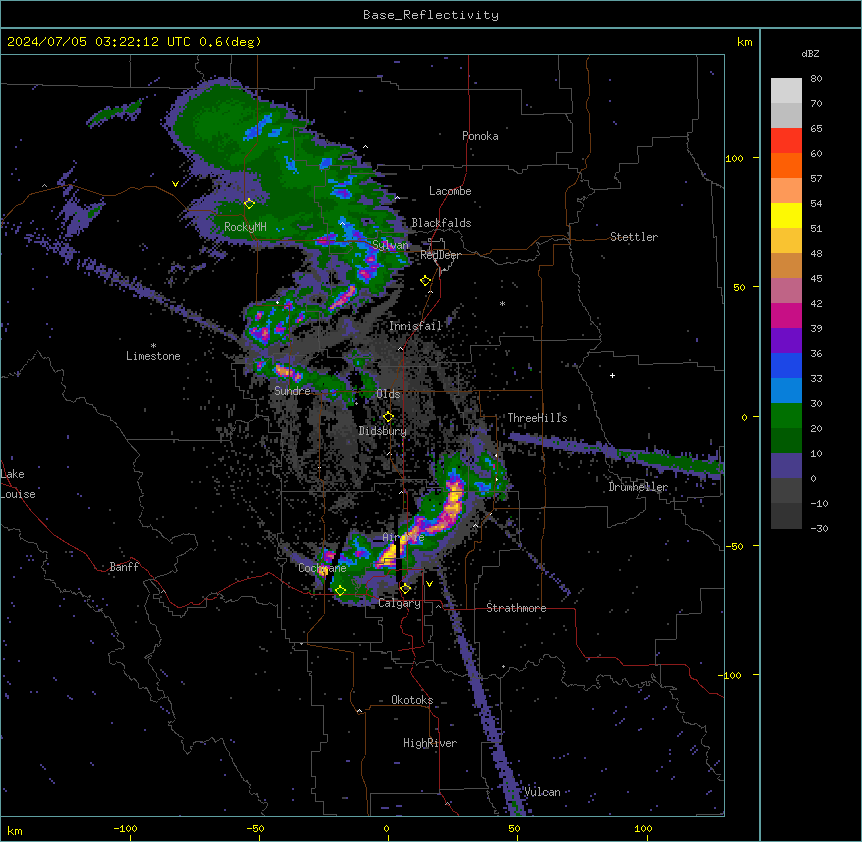Click the ThreeHills town label
This screenshot has height=842, width=862.
pyautogui.click(x=537, y=418)
